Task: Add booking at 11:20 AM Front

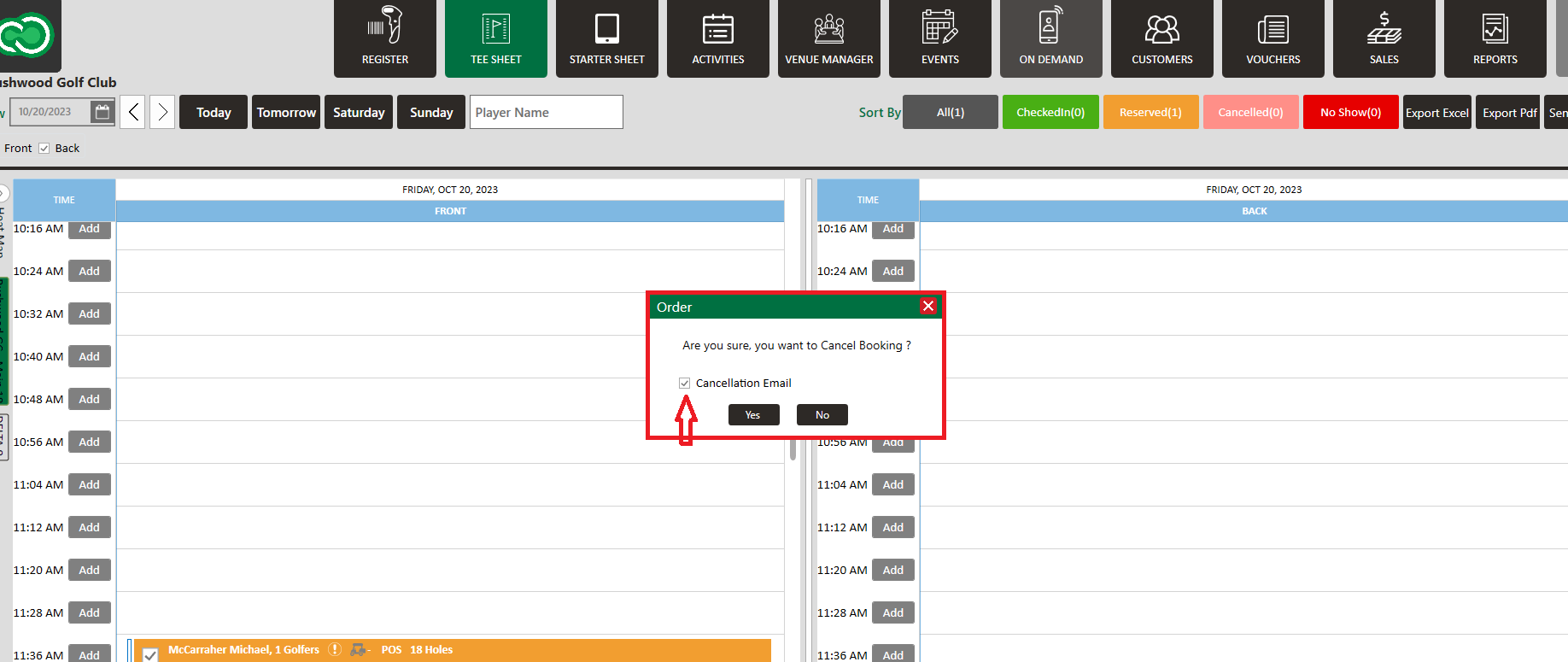Action: tap(90, 570)
